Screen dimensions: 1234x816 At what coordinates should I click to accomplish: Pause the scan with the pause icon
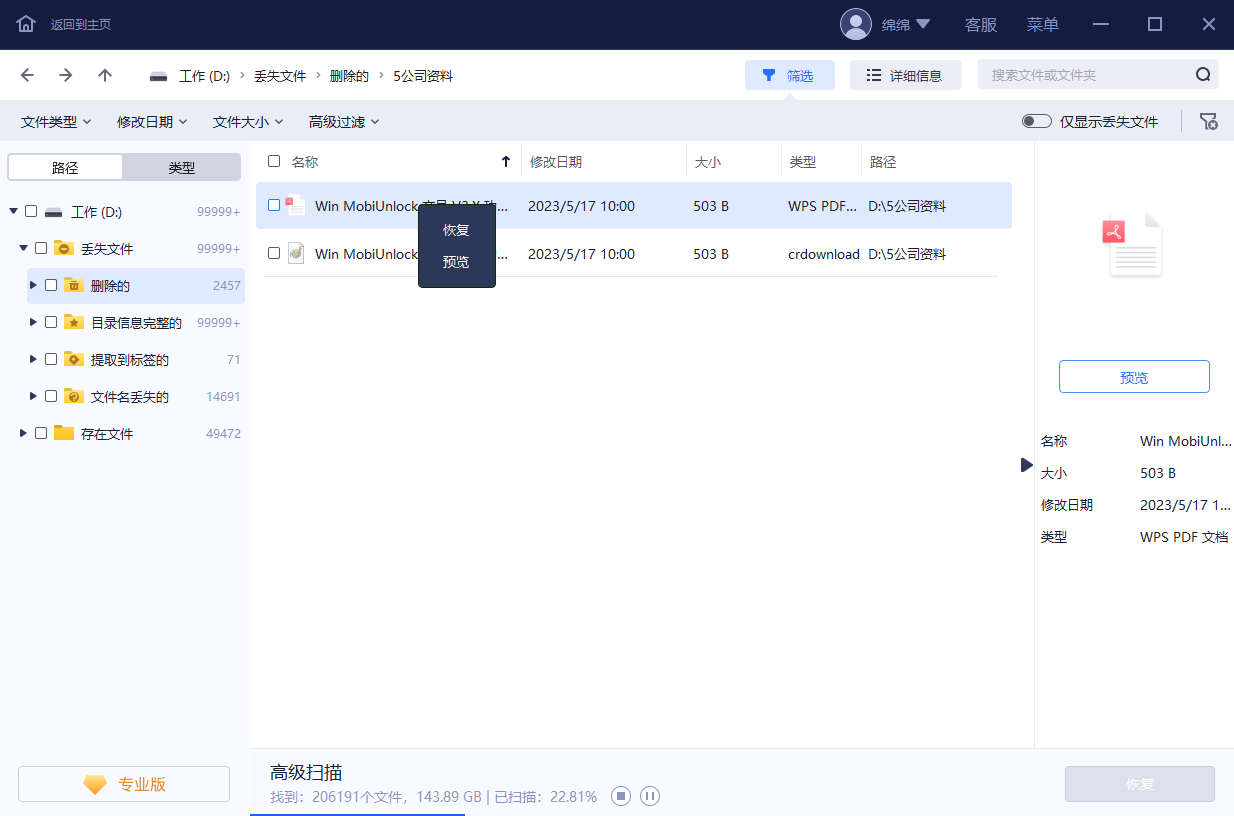click(650, 797)
